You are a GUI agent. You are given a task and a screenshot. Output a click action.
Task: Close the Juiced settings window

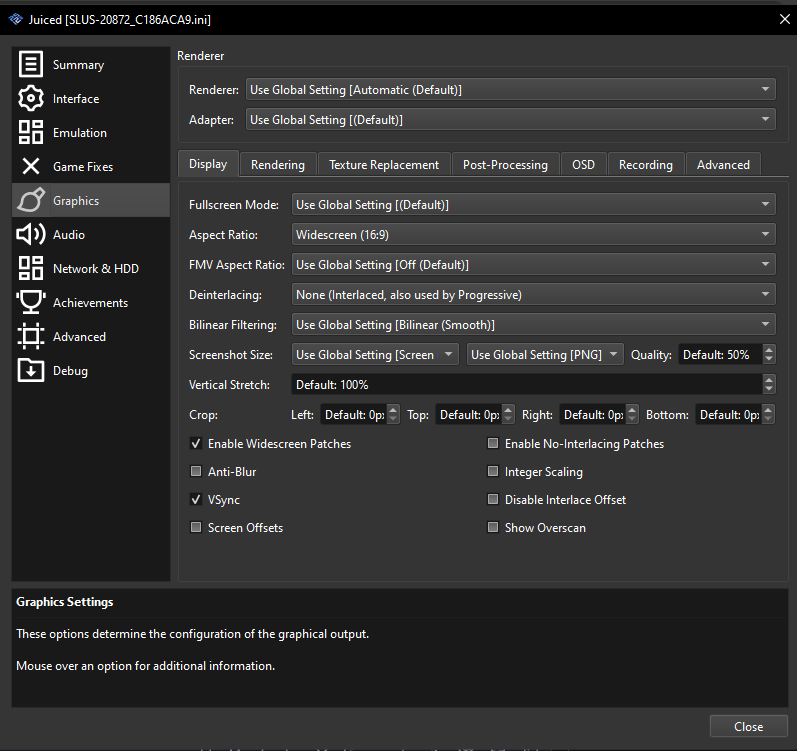coord(784,19)
